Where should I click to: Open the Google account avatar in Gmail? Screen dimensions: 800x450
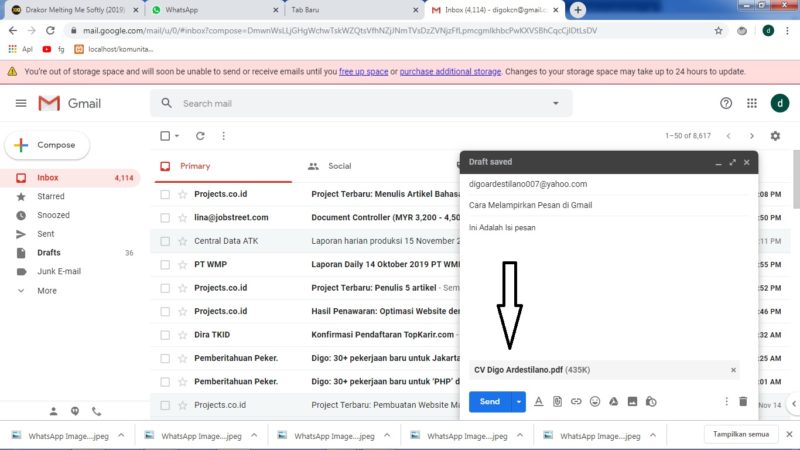pyautogui.click(x=780, y=103)
